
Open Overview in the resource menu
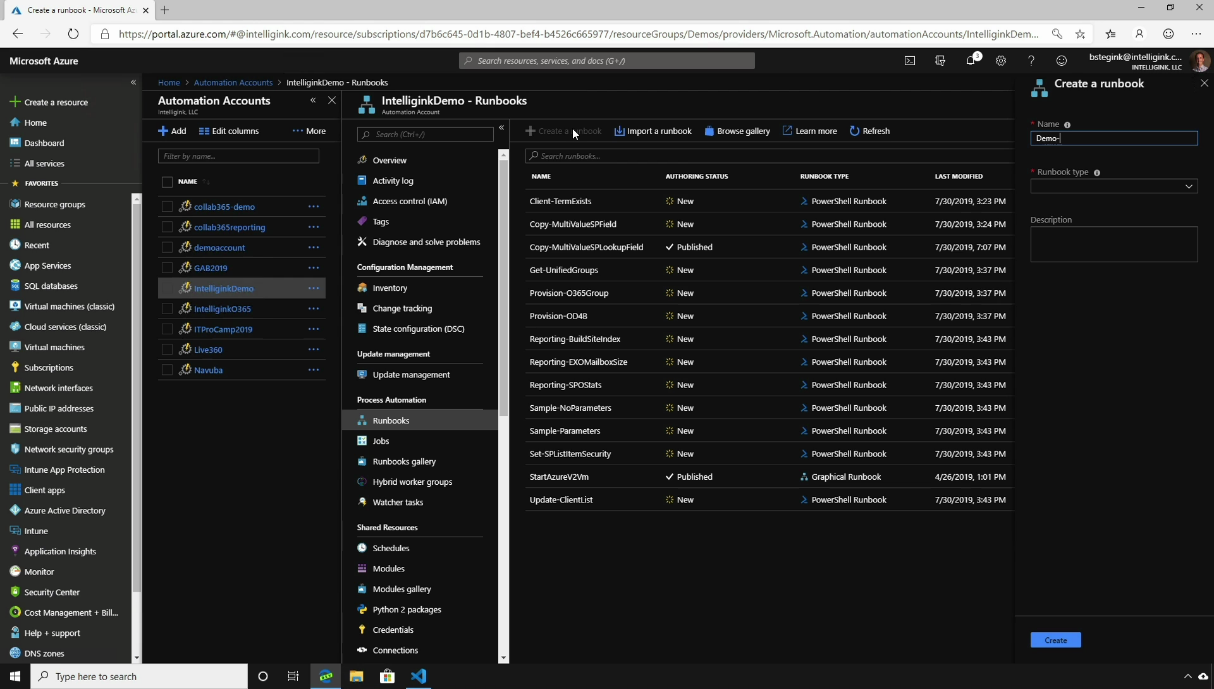click(x=382, y=160)
